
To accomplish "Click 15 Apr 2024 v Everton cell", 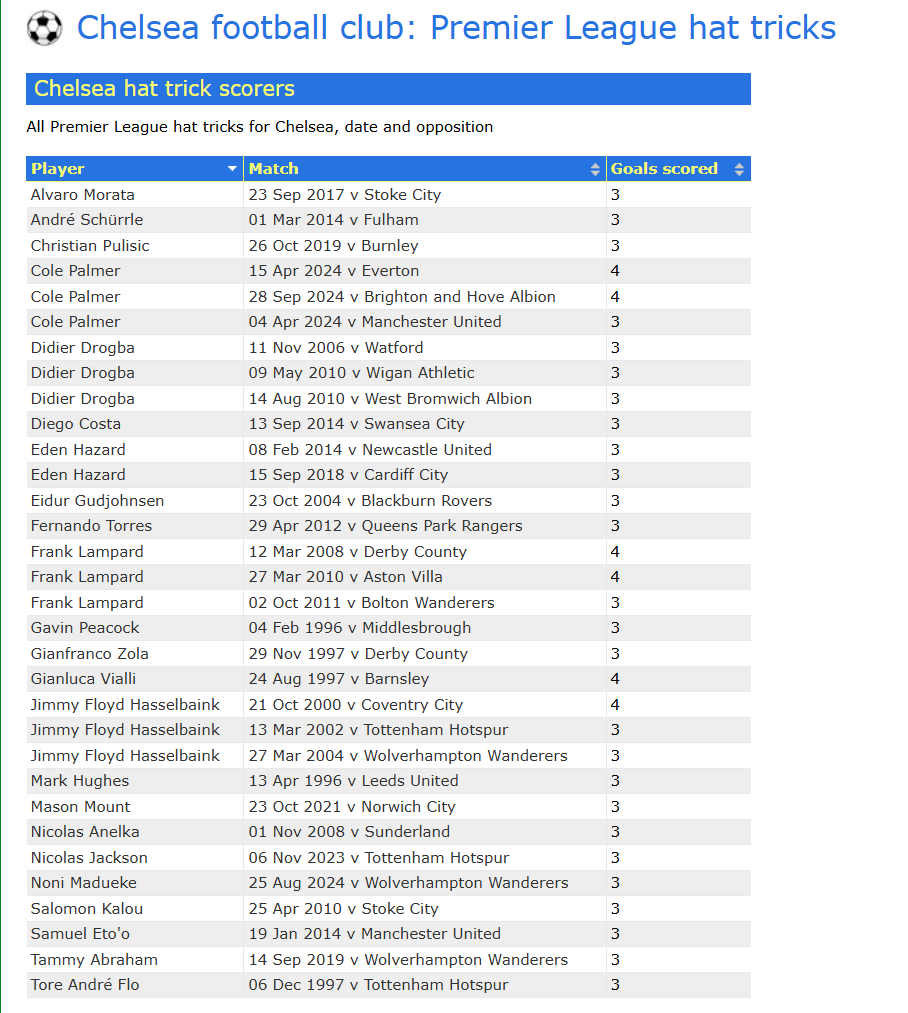I will (x=425, y=271).
